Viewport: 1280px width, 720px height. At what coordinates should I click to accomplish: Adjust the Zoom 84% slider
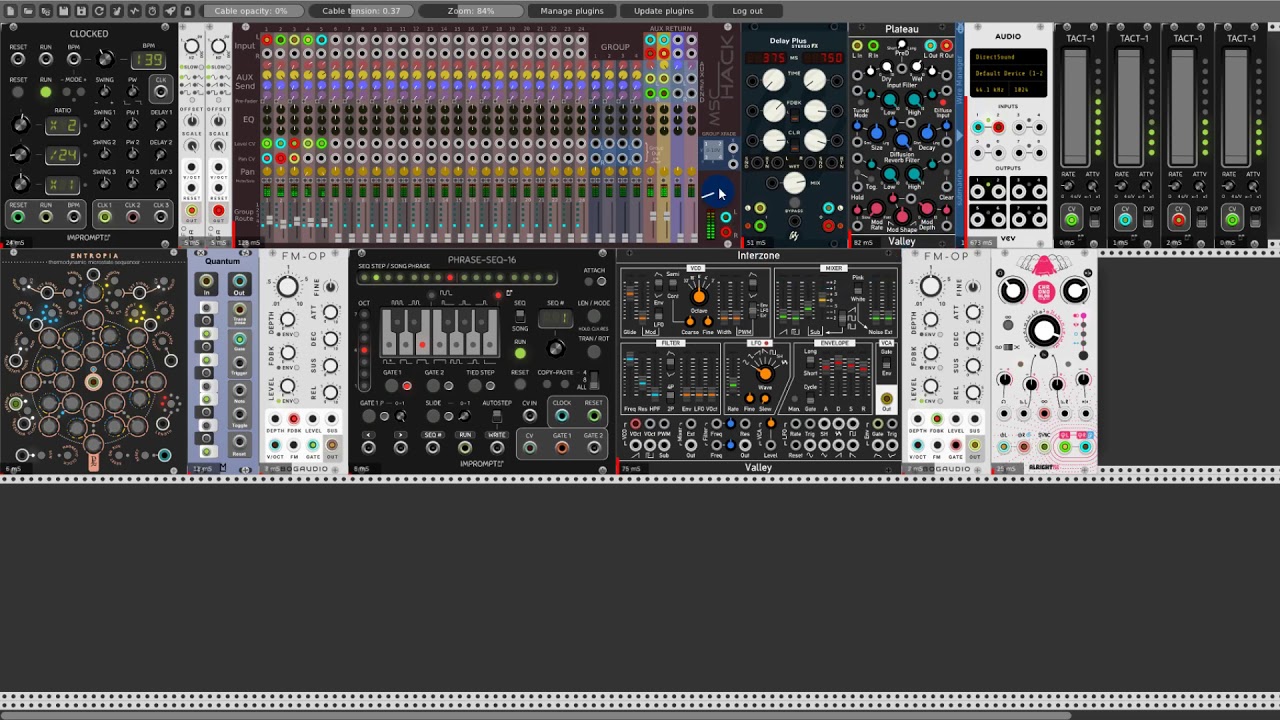click(x=471, y=11)
